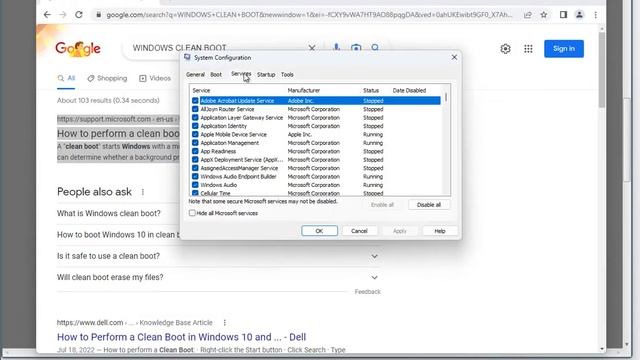Image resolution: width=640 pixels, height=360 pixels.
Task: Open the browser side panel icon
Action: 563,15
